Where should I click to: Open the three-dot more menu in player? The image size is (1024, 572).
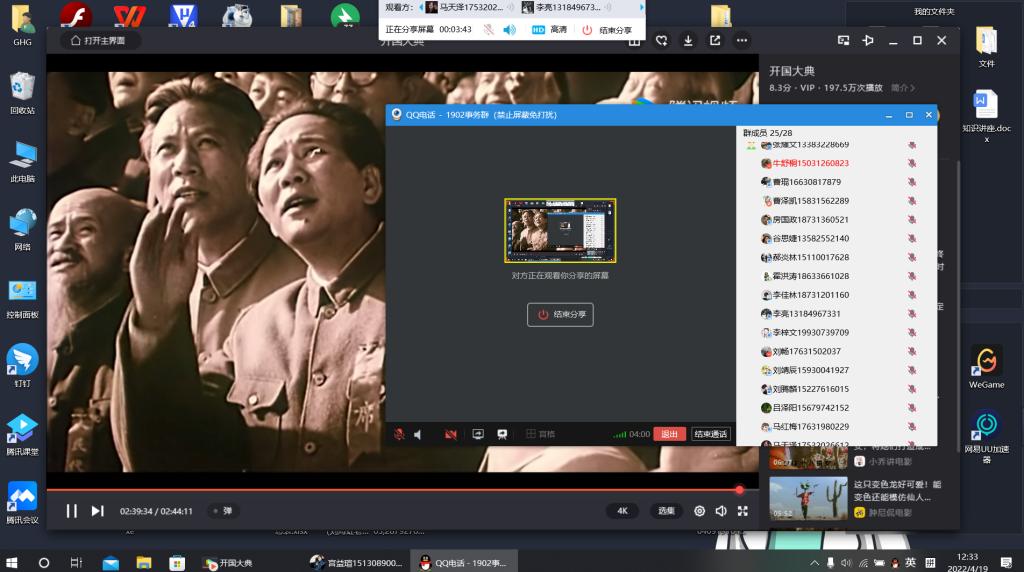(x=742, y=40)
